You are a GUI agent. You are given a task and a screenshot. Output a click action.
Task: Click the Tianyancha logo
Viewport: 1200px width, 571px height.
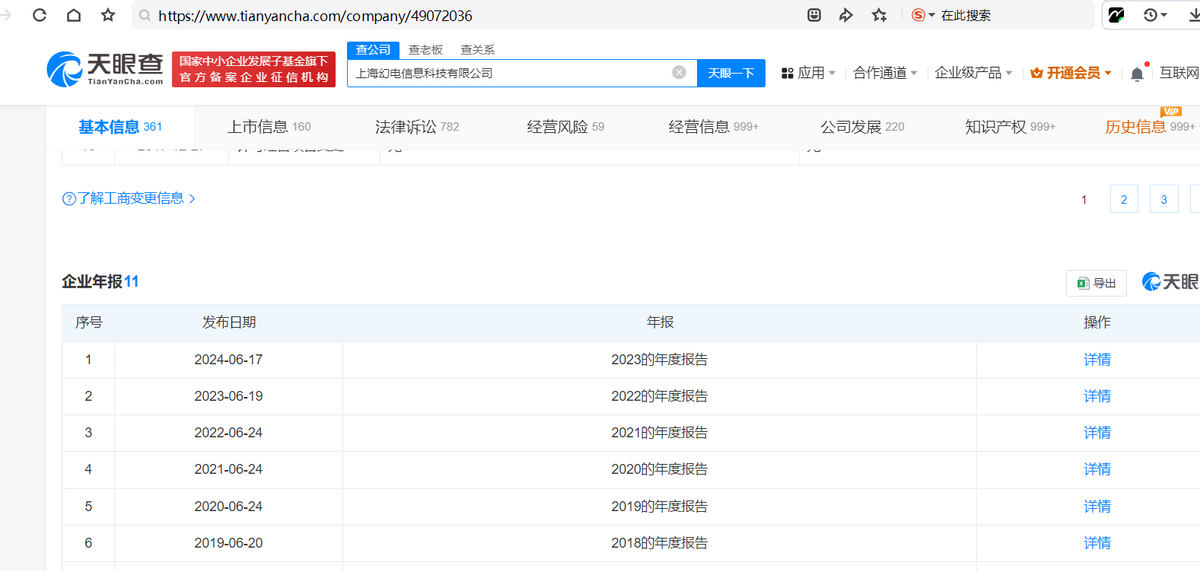pyautogui.click(x=105, y=68)
